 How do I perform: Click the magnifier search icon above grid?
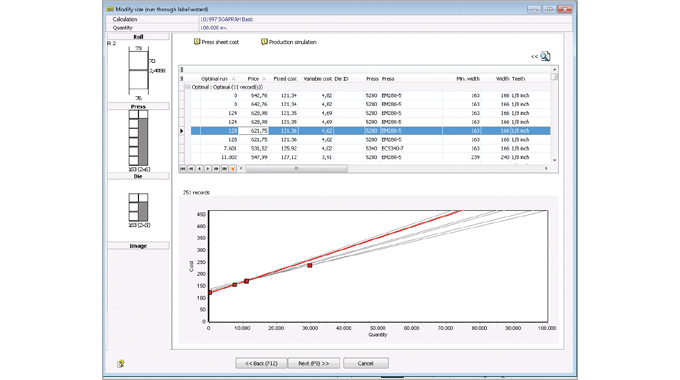tap(545, 56)
